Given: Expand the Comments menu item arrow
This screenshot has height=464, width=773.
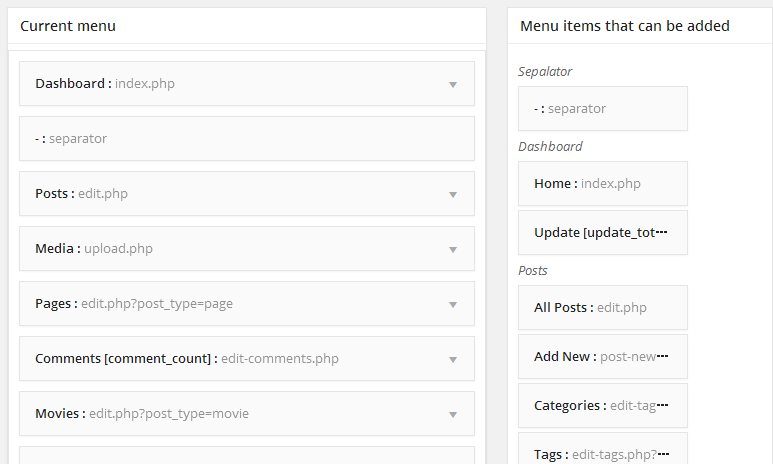Looking at the screenshot, I should pos(453,360).
